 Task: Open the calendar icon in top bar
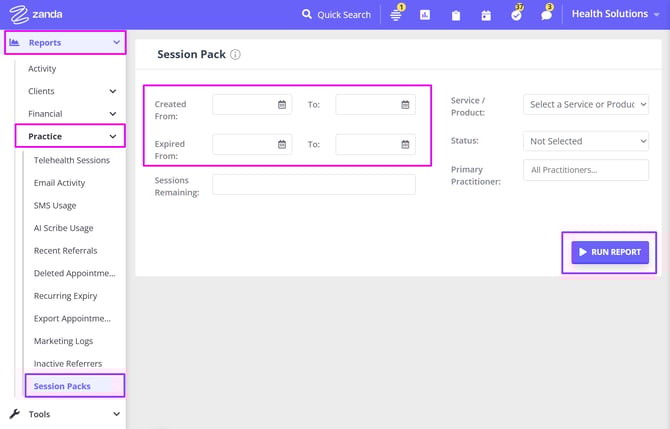coord(485,15)
